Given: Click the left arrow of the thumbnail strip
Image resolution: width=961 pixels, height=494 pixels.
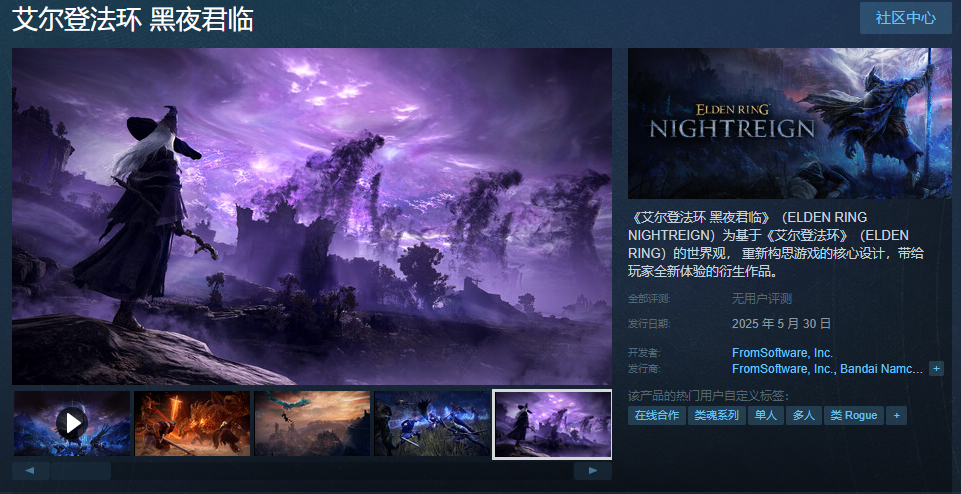Looking at the screenshot, I should (31, 471).
